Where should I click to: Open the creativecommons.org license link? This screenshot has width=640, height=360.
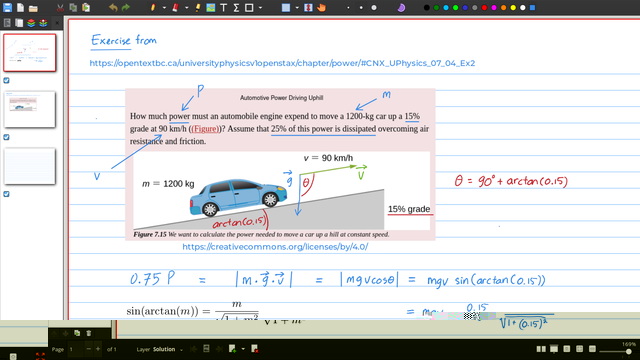click(275, 247)
